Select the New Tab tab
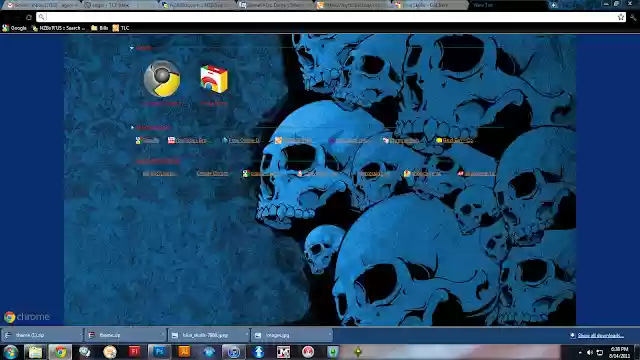 (506, 5)
